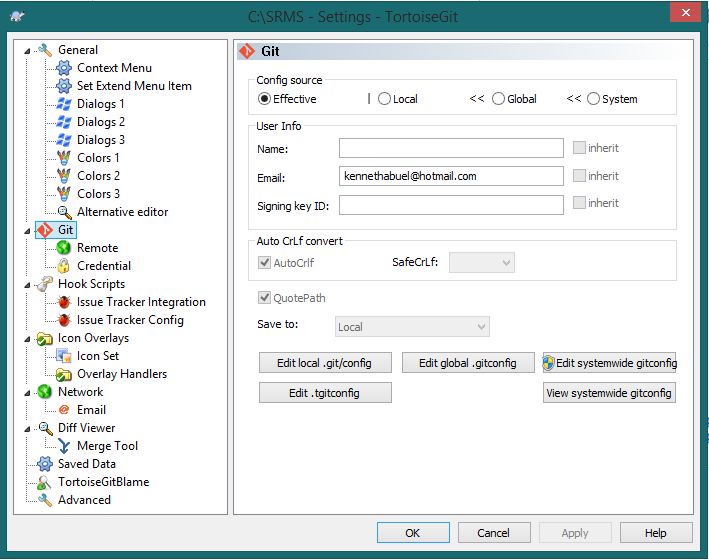This screenshot has height=560, width=709.
Task: Click the Credential padlock icon
Action: 64,266
